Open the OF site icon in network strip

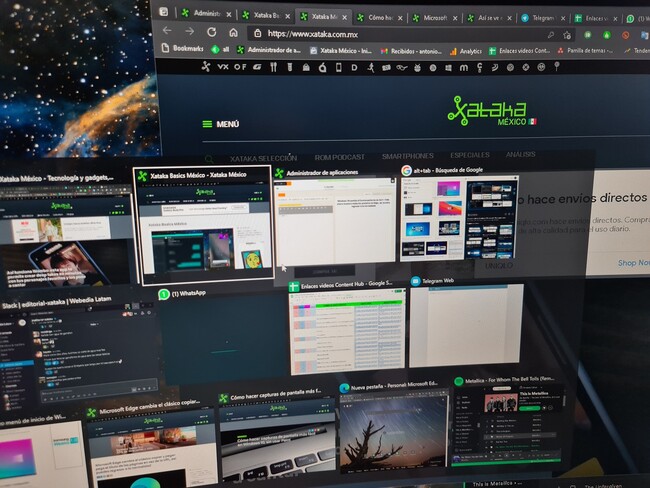(240, 67)
